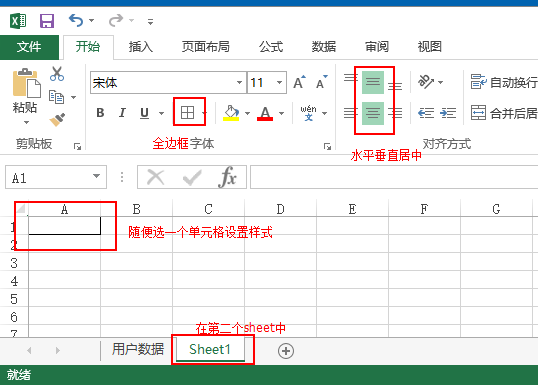Click the text orientation icon
Viewport: 538px width, 385px height.
[426, 82]
